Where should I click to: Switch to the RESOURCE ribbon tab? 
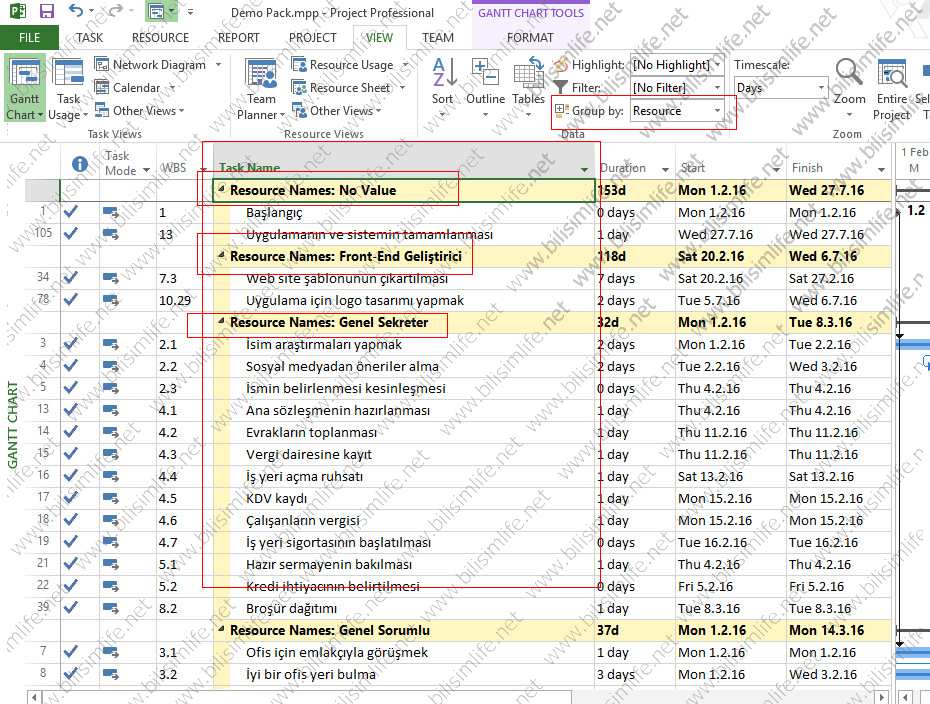[x=160, y=37]
